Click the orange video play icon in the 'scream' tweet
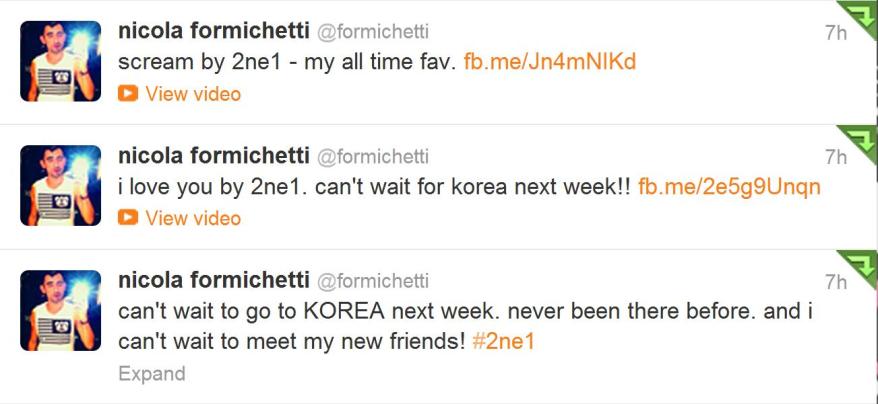Image resolution: width=878 pixels, height=404 pixels. point(127,93)
